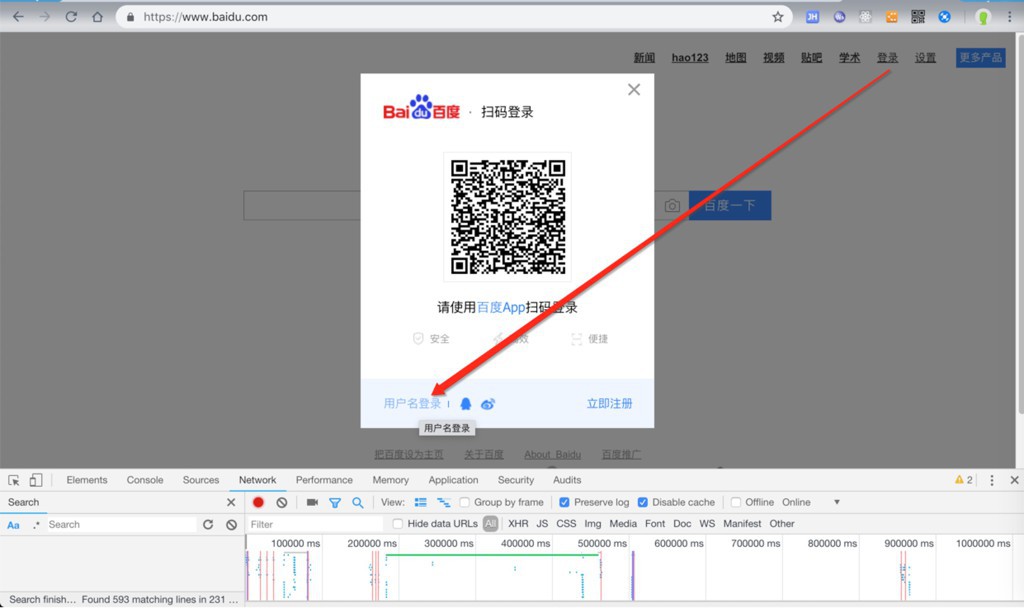This screenshot has height=608, width=1024.
Task: Toggle match case Aa in search
Action: click(x=13, y=524)
